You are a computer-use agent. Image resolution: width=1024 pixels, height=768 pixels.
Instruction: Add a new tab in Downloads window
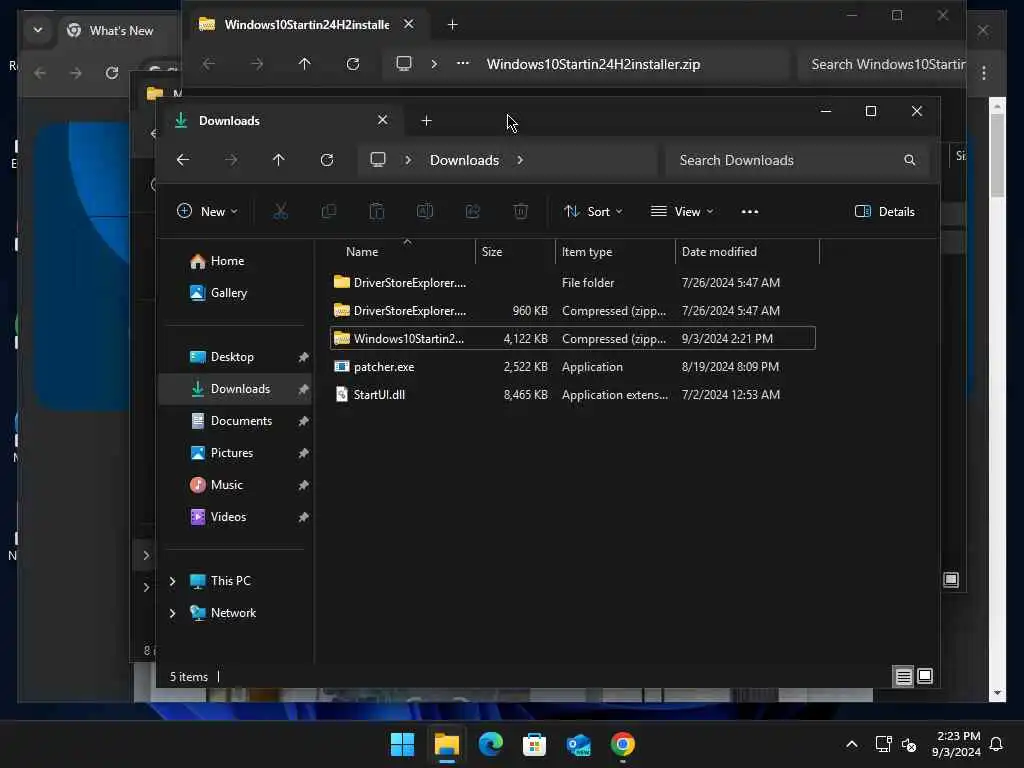[x=426, y=121]
